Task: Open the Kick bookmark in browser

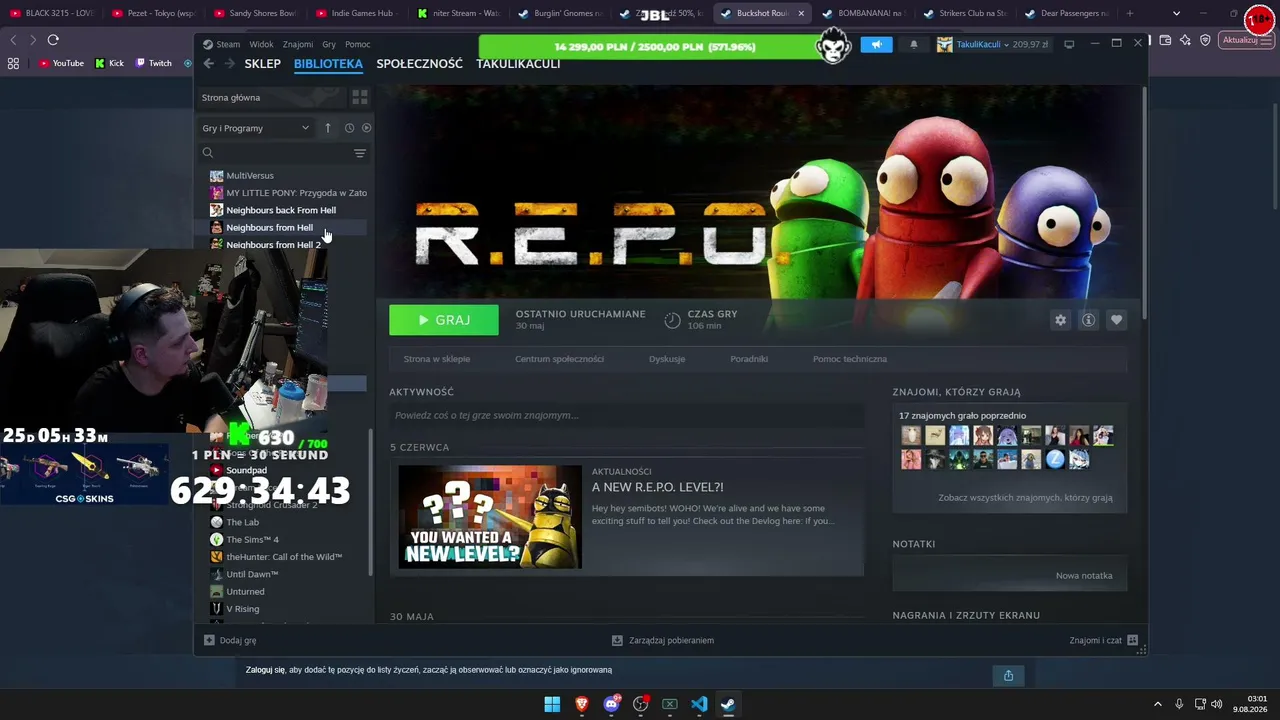Action: 110,63
